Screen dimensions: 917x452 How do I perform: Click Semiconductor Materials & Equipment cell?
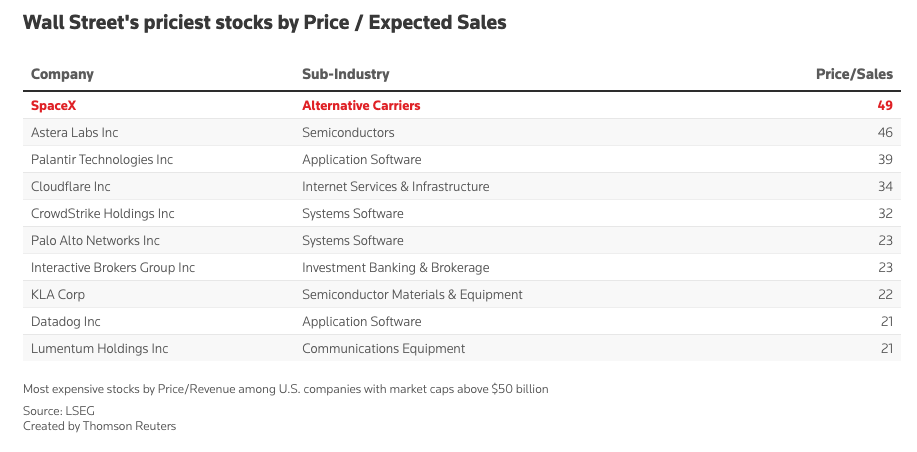[412, 295]
